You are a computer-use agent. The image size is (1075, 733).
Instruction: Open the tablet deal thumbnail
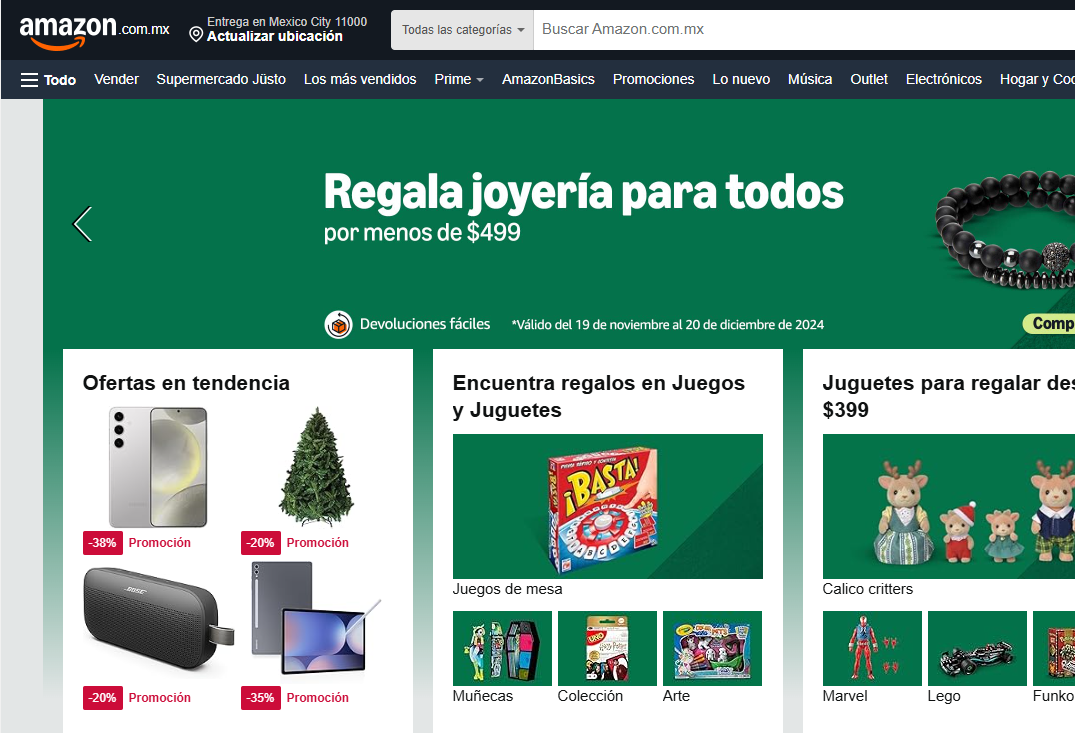[316, 618]
